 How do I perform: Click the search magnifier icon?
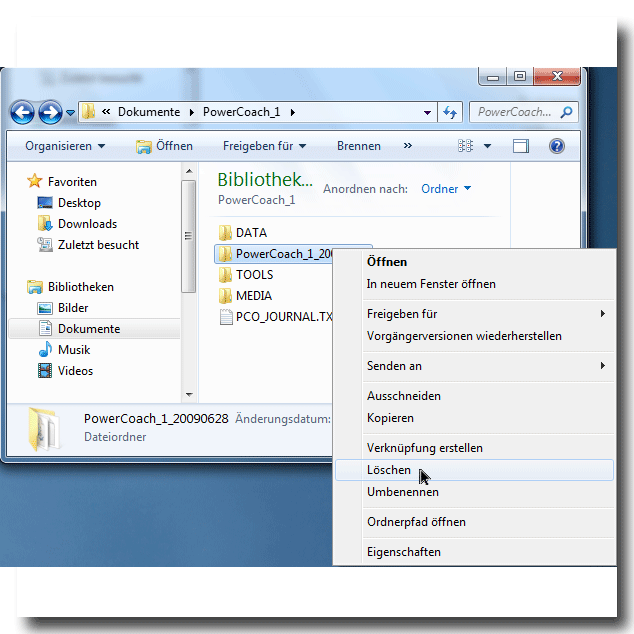566,112
